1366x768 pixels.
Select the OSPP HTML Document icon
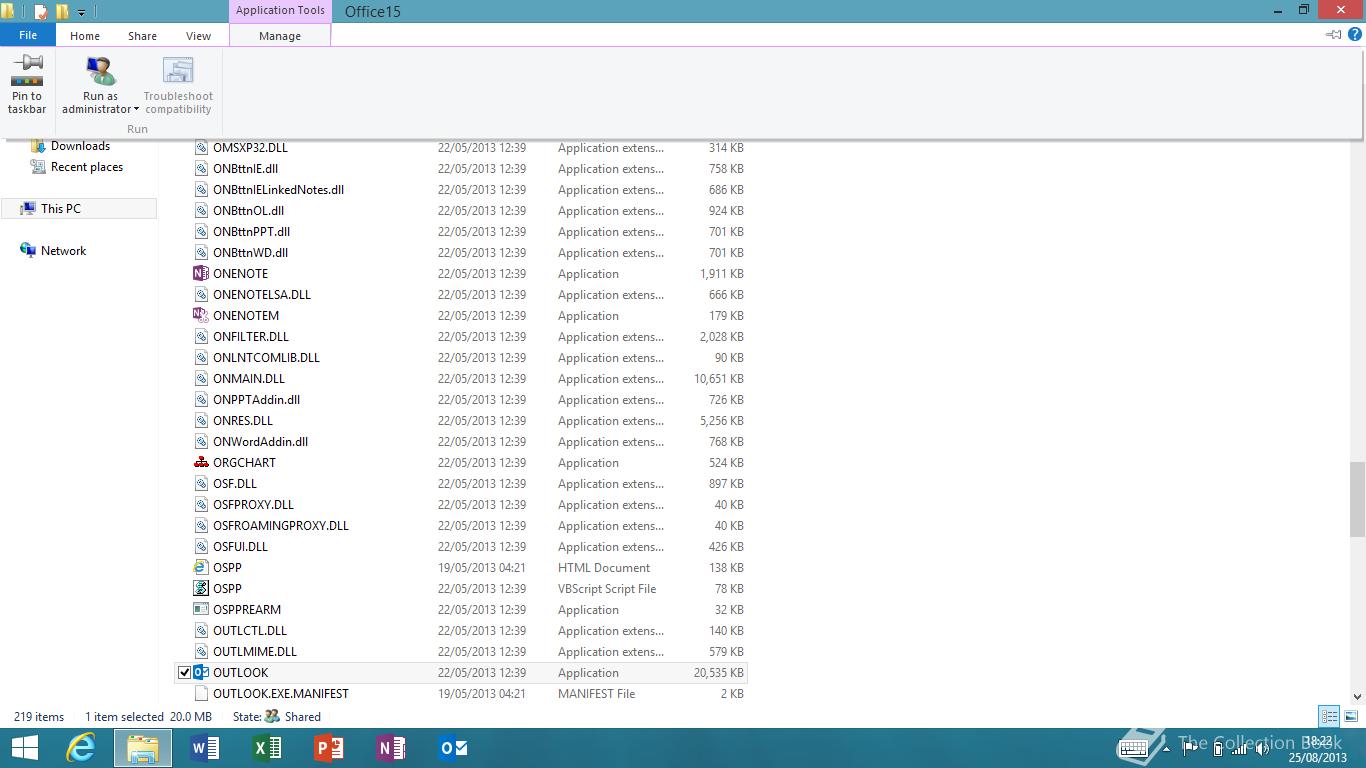[200, 567]
